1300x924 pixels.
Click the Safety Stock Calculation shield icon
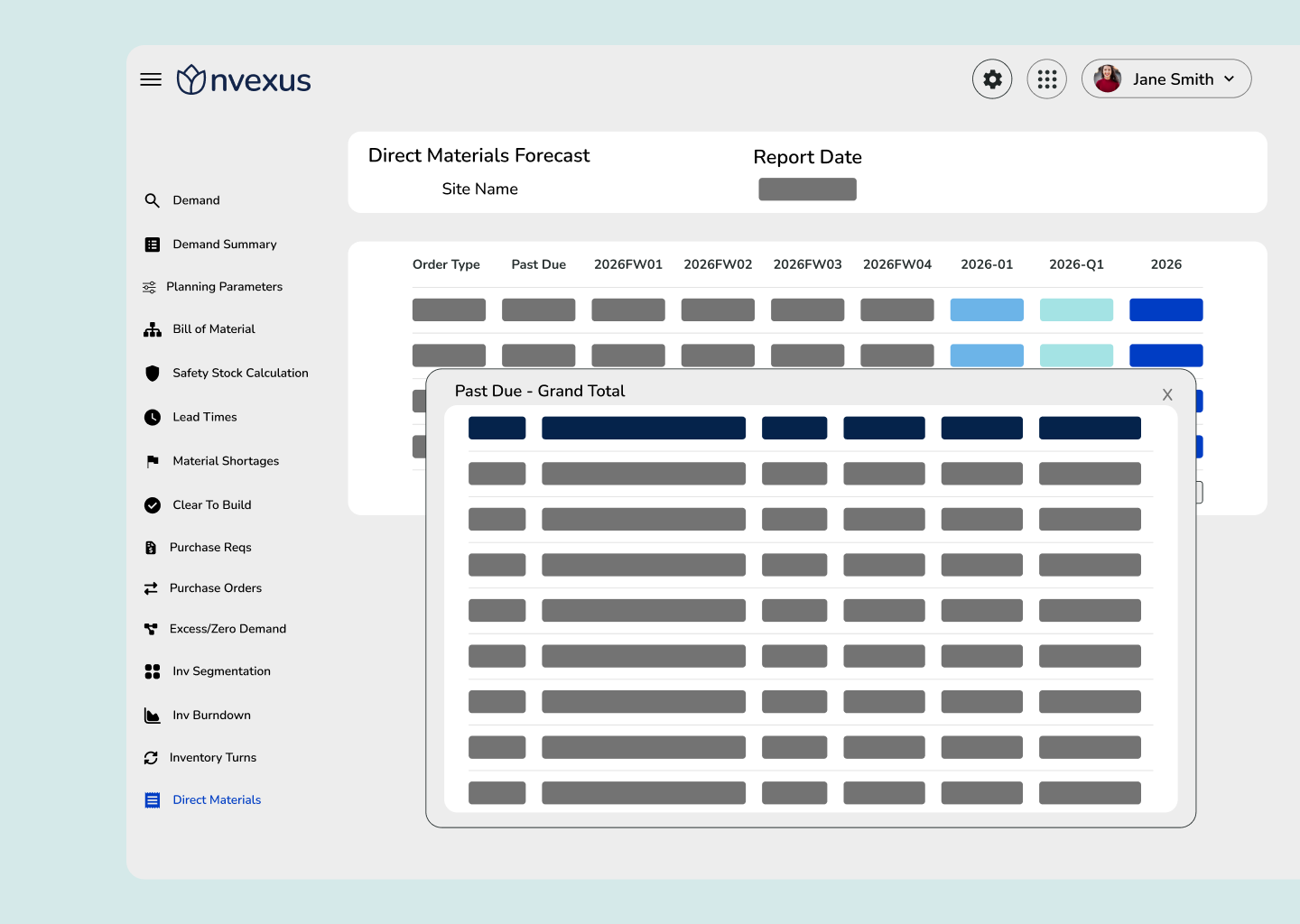click(x=153, y=374)
